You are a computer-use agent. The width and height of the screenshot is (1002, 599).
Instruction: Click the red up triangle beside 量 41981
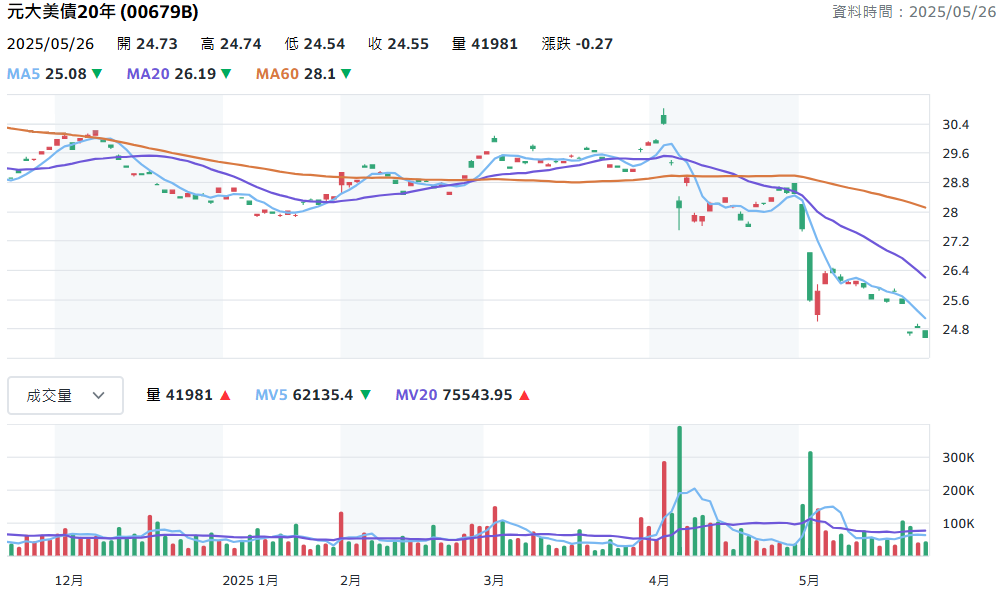click(x=225, y=395)
